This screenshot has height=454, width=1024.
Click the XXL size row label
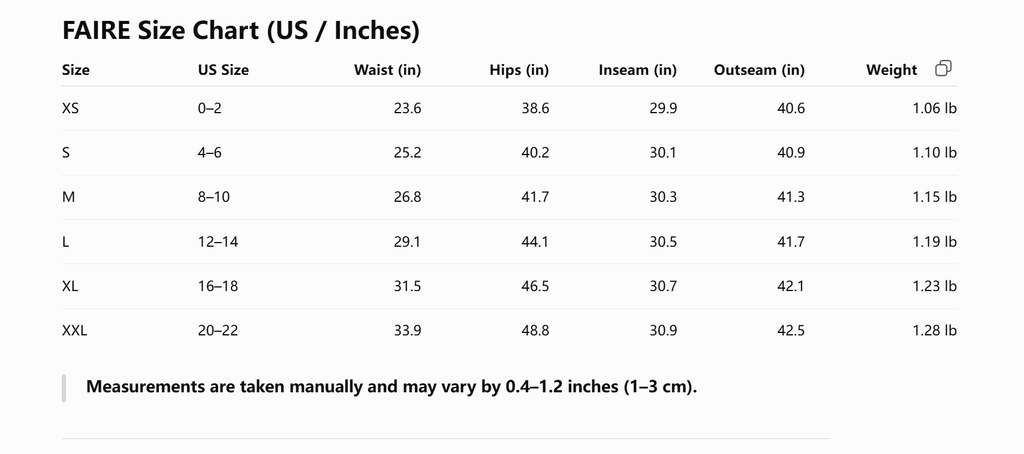tap(74, 331)
